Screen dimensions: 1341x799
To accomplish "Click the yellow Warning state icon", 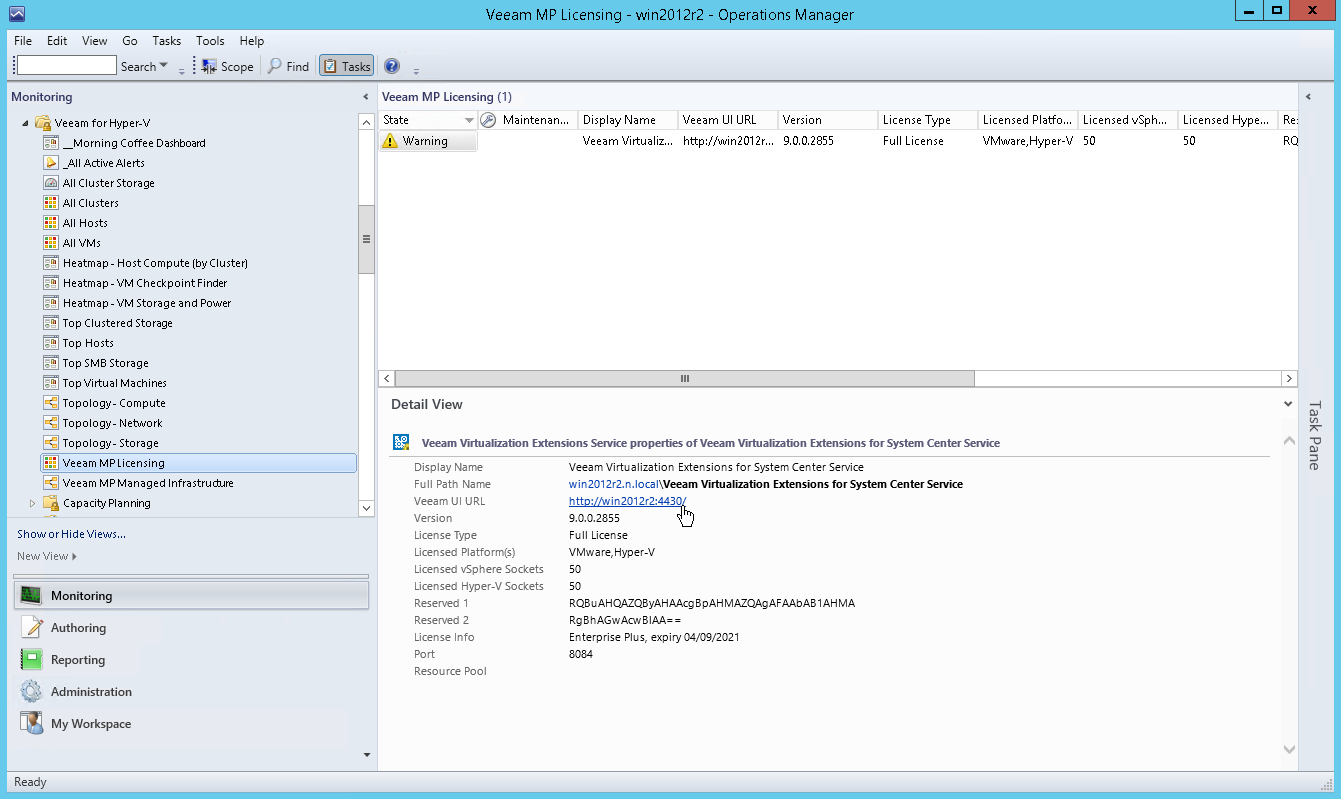I will [390, 141].
